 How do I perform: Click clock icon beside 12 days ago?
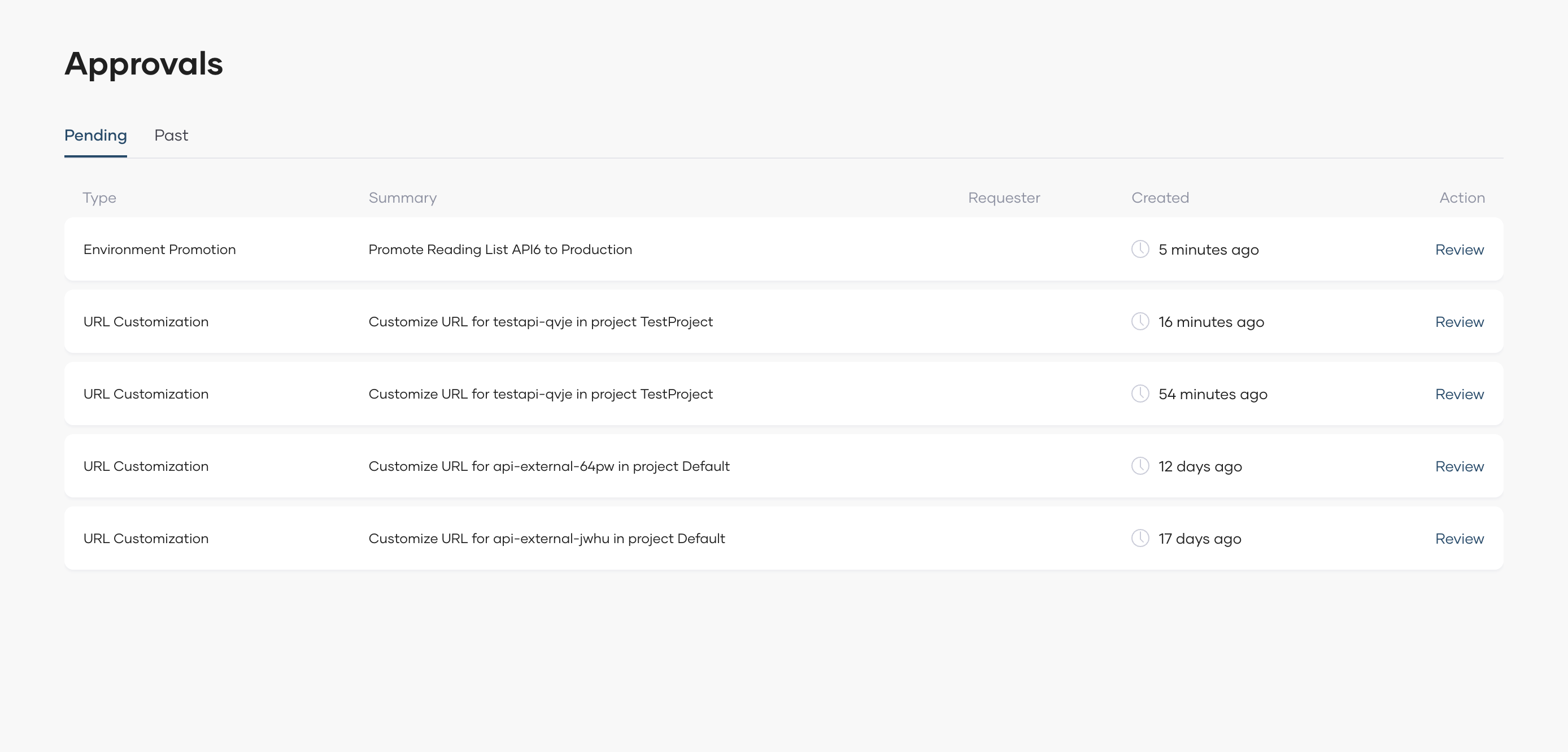click(x=1139, y=467)
